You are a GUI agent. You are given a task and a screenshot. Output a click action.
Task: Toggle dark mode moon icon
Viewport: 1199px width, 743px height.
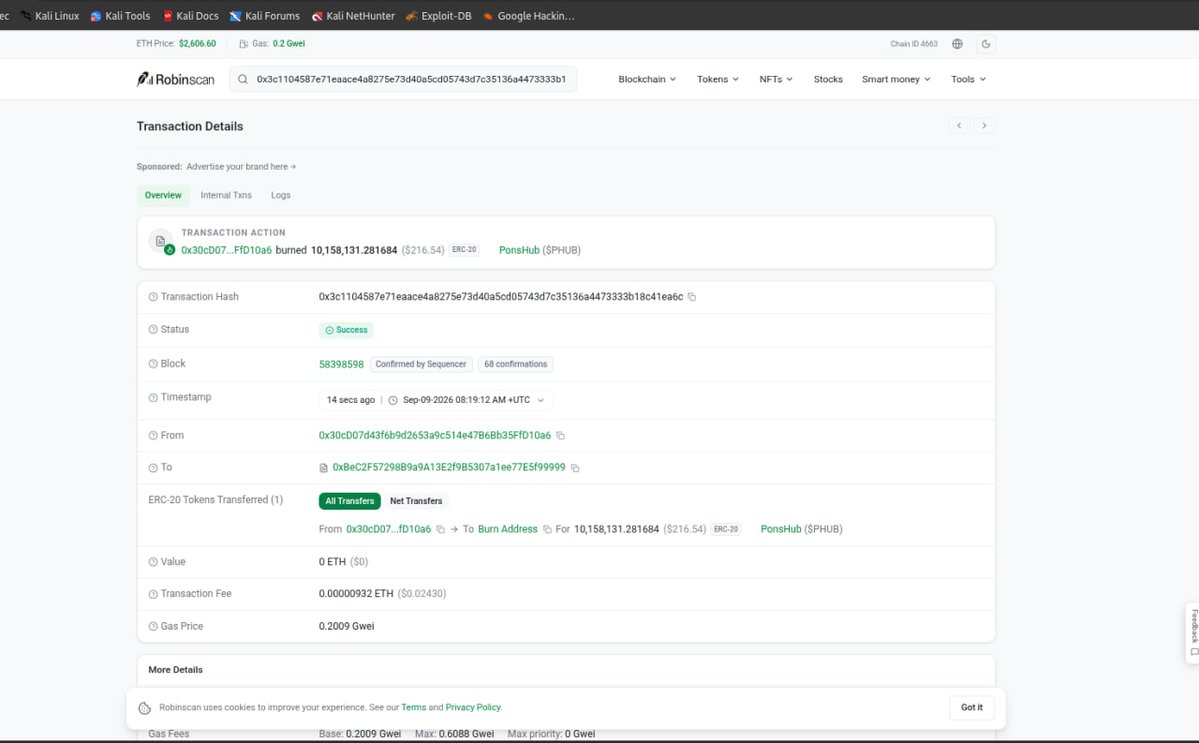pos(986,44)
